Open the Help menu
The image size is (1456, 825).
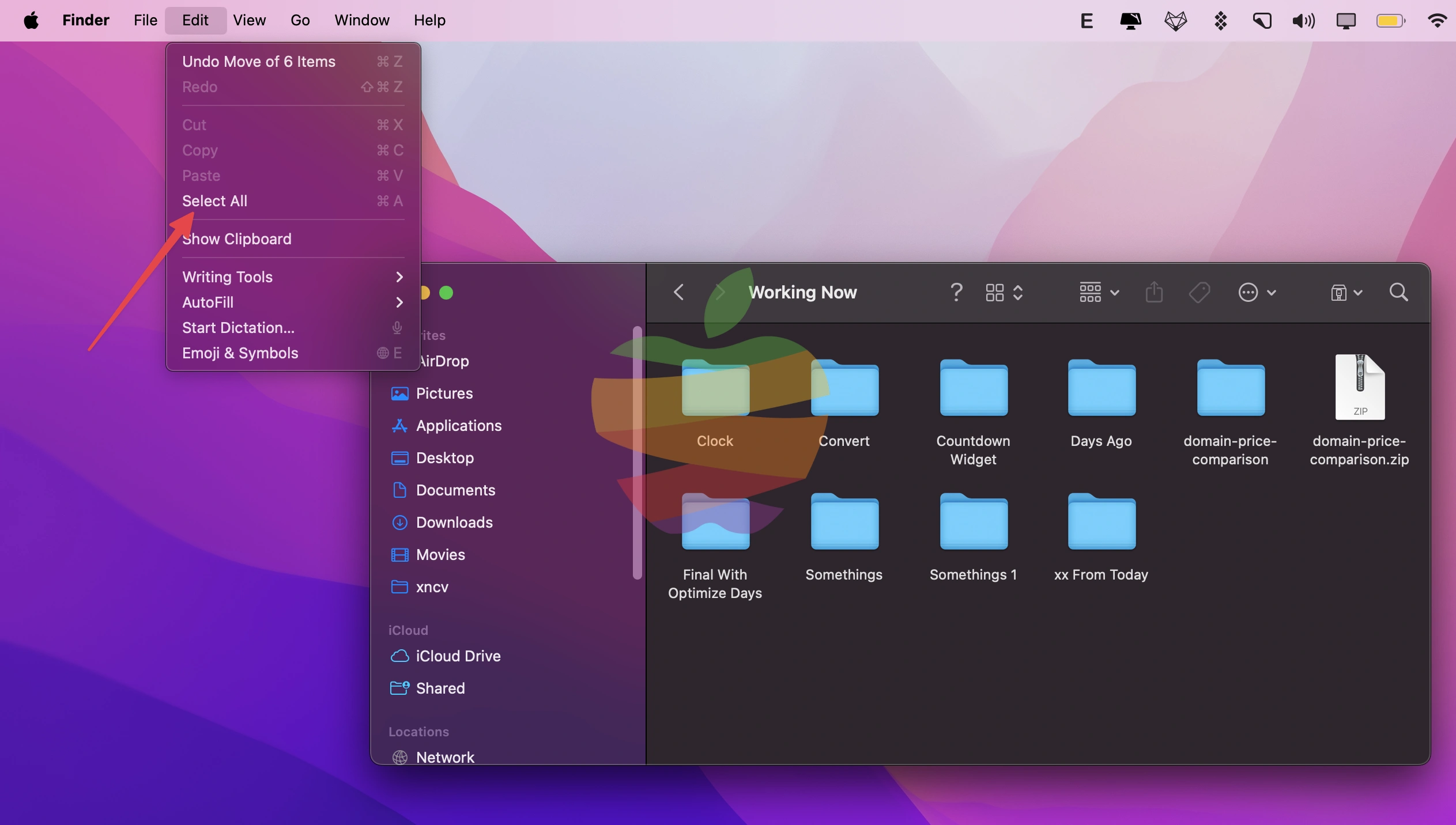point(429,21)
